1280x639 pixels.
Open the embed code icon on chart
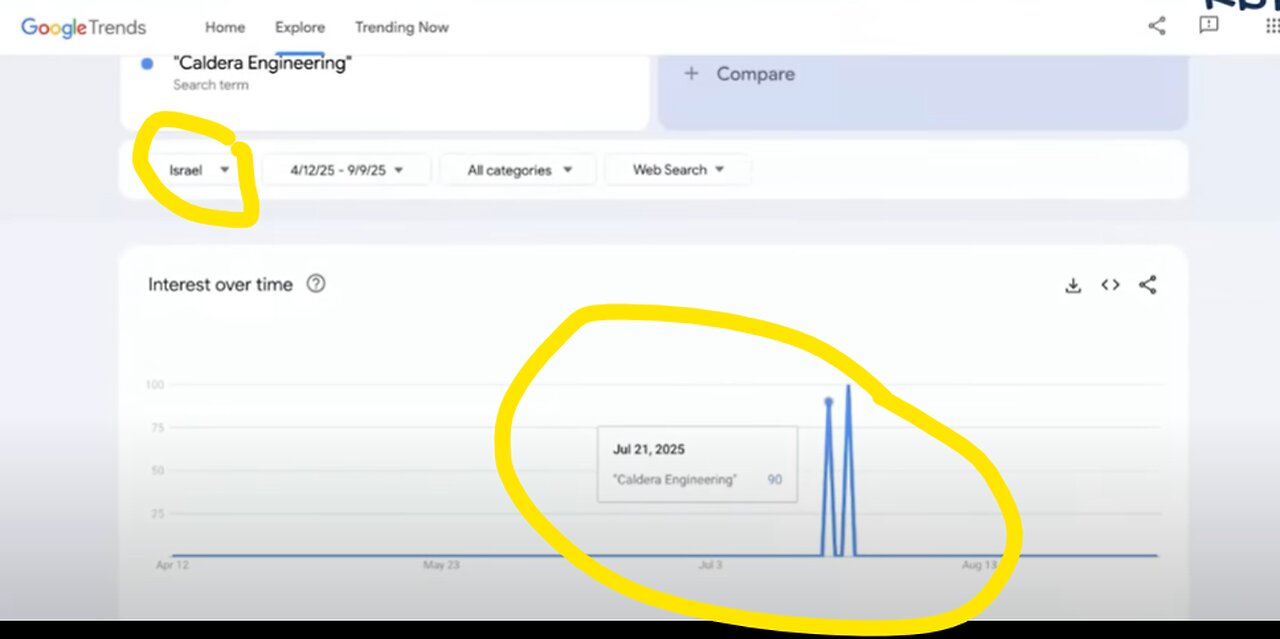[x=1110, y=285]
